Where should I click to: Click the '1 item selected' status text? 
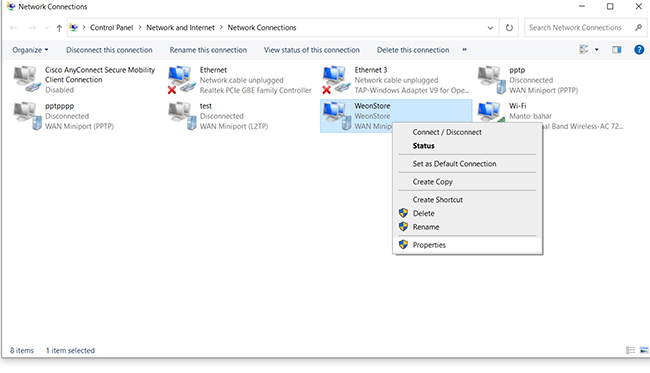tap(70, 350)
